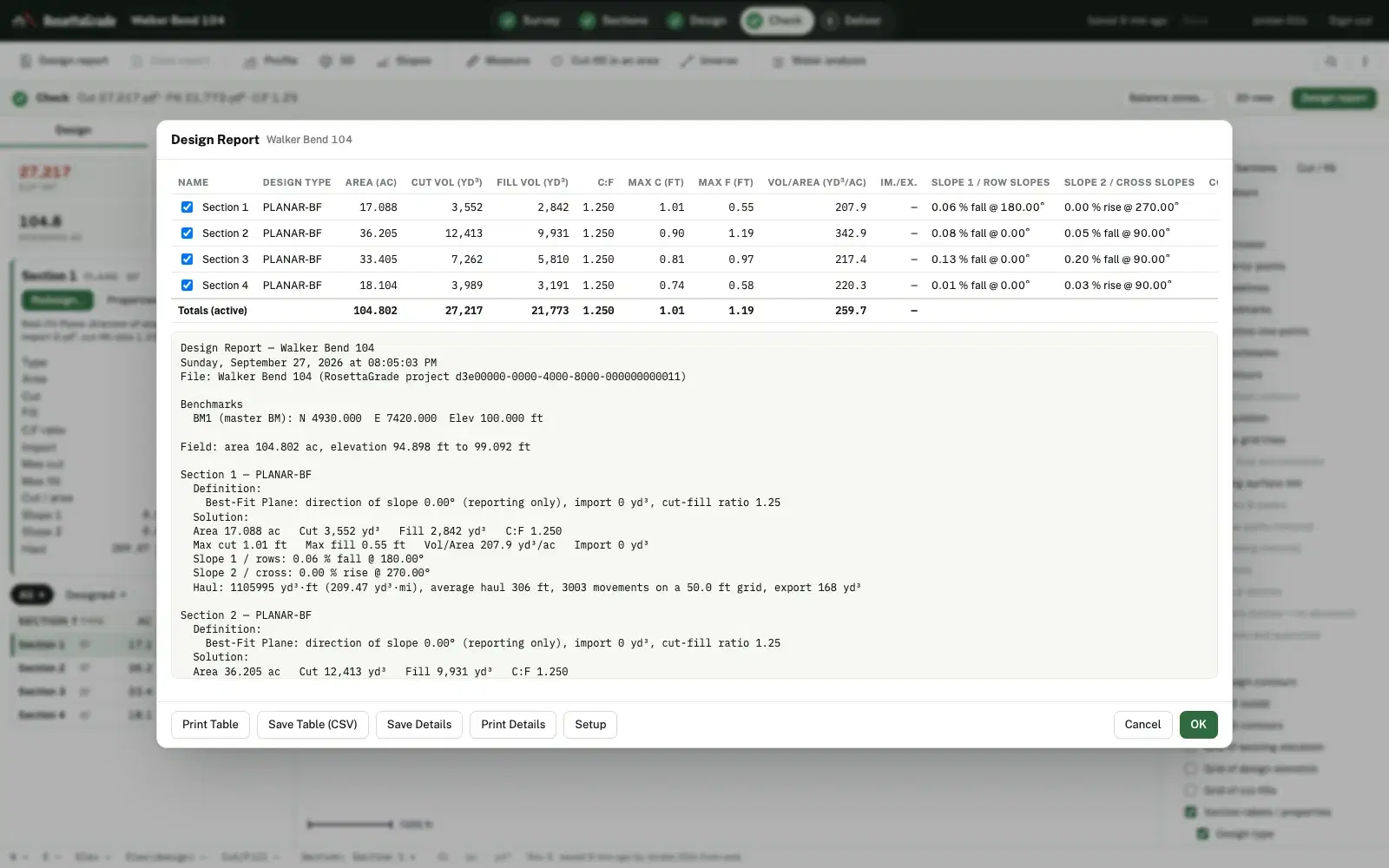This screenshot has height=868, width=1389.
Task: Select the Section 2 cut volume 12,413
Action: pos(464,233)
